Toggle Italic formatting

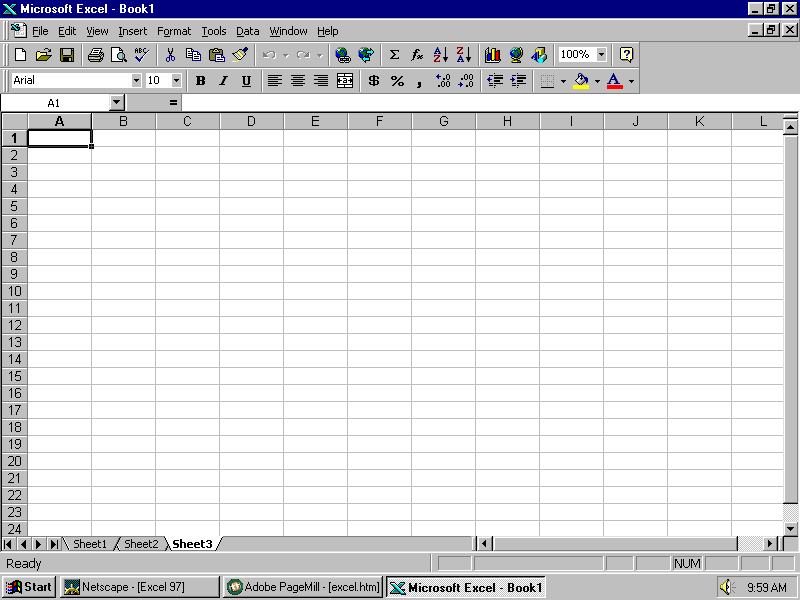223,81
